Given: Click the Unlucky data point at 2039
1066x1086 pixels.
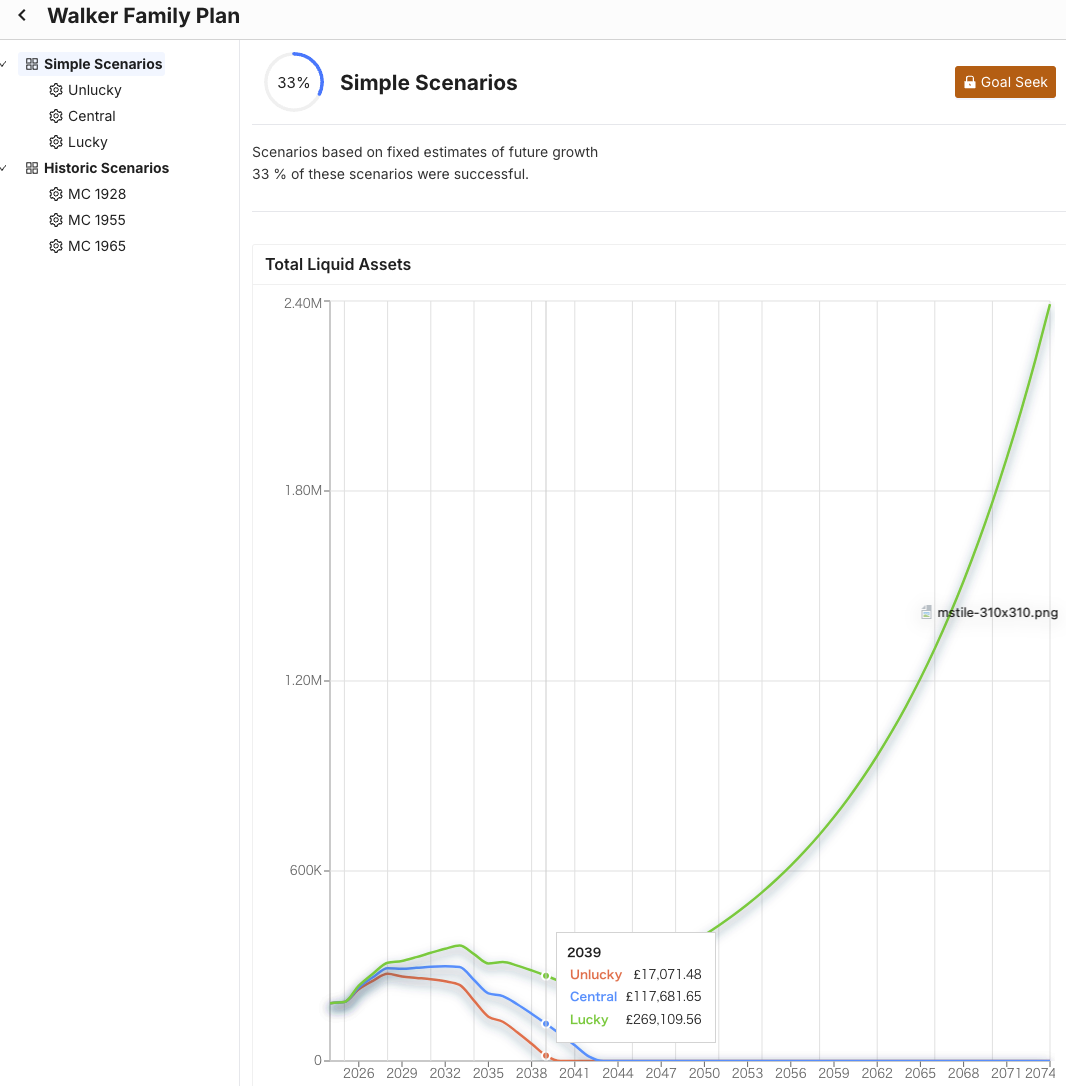Looking at the screenshot, I should coord(546,1055).
